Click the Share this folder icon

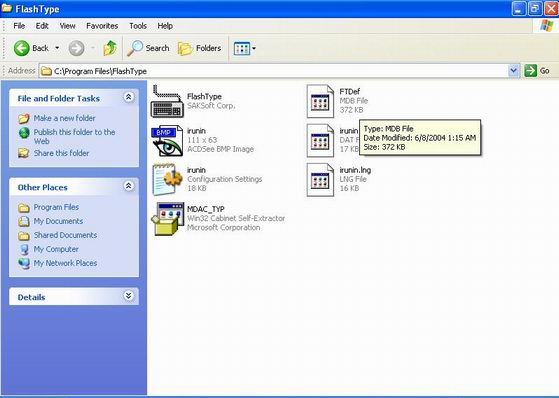[24, 153]
